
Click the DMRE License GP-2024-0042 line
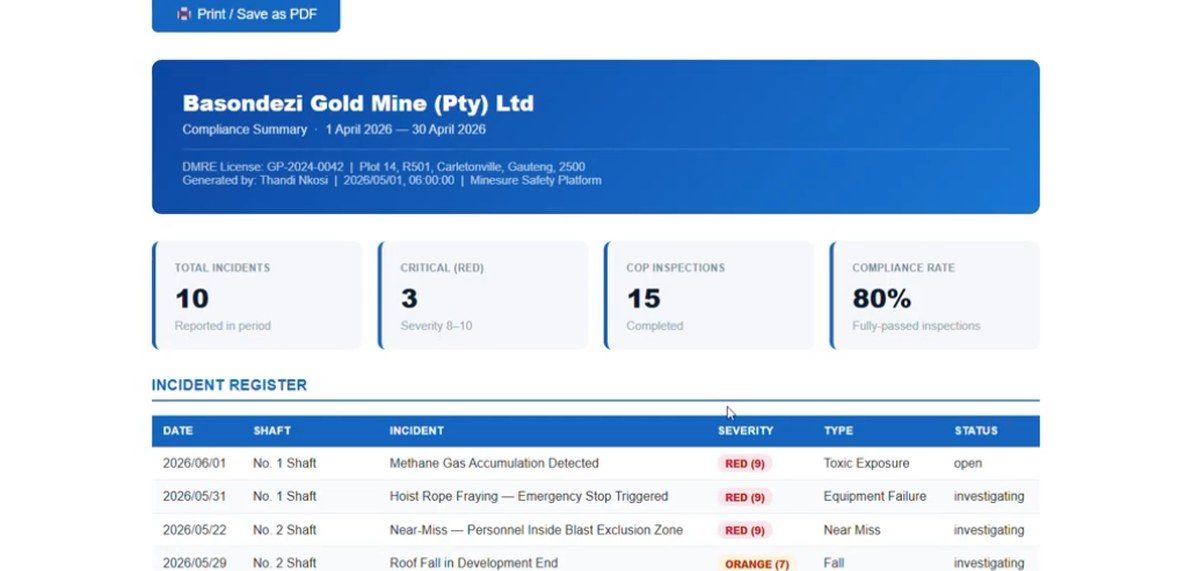[383, 167]
